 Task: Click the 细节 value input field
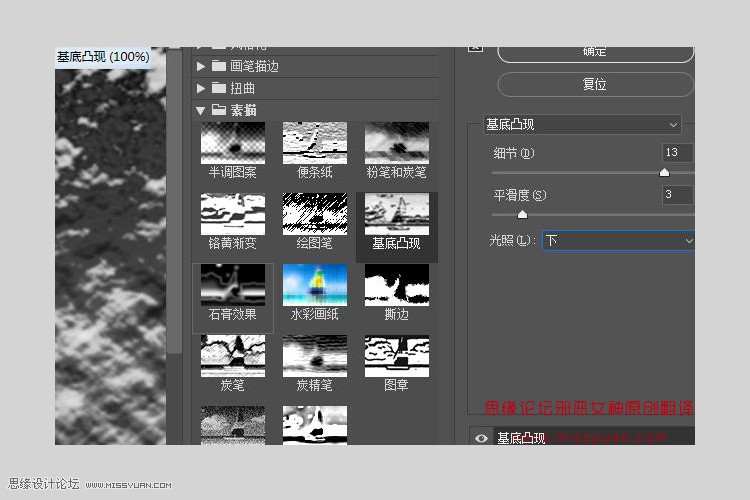678,152
